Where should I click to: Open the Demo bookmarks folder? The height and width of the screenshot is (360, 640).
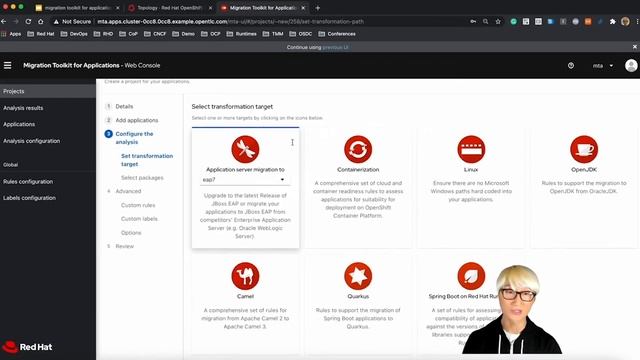click(x=183, y=34)
